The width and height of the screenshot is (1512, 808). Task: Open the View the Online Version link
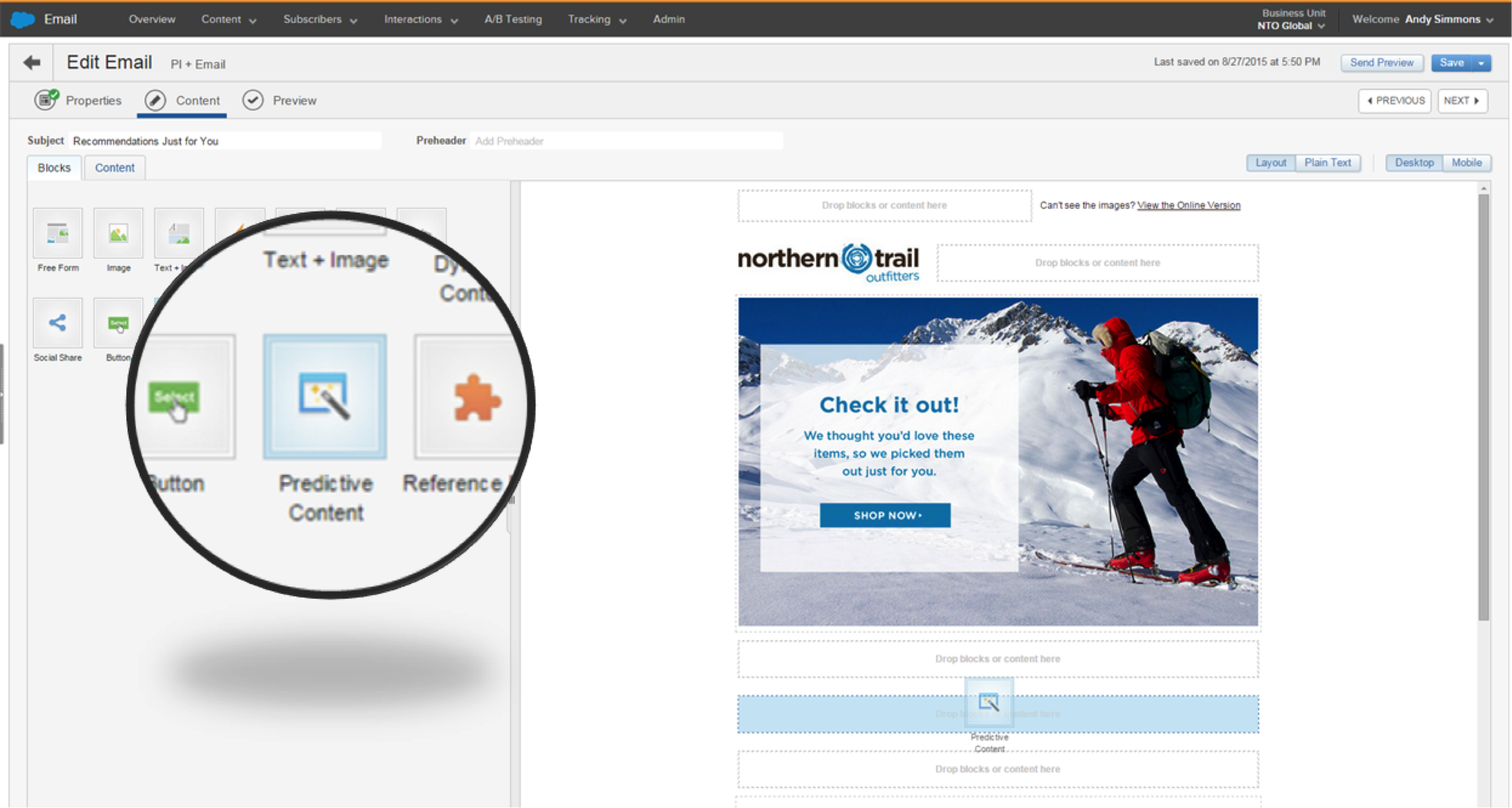(1188, 205)
